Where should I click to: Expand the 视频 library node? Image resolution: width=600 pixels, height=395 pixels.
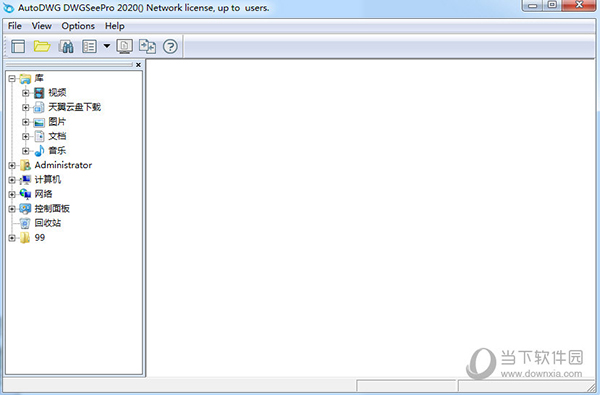coord(26,93)
